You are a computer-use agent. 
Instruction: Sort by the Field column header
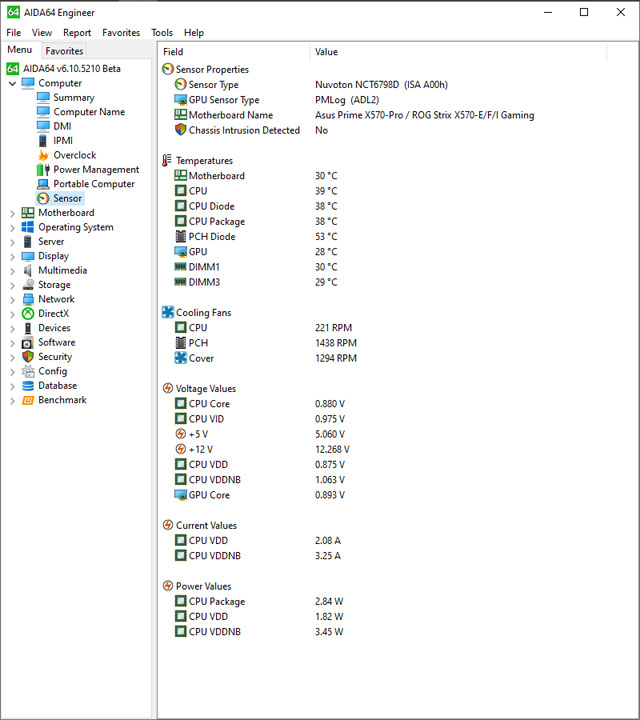coord(234,52)
